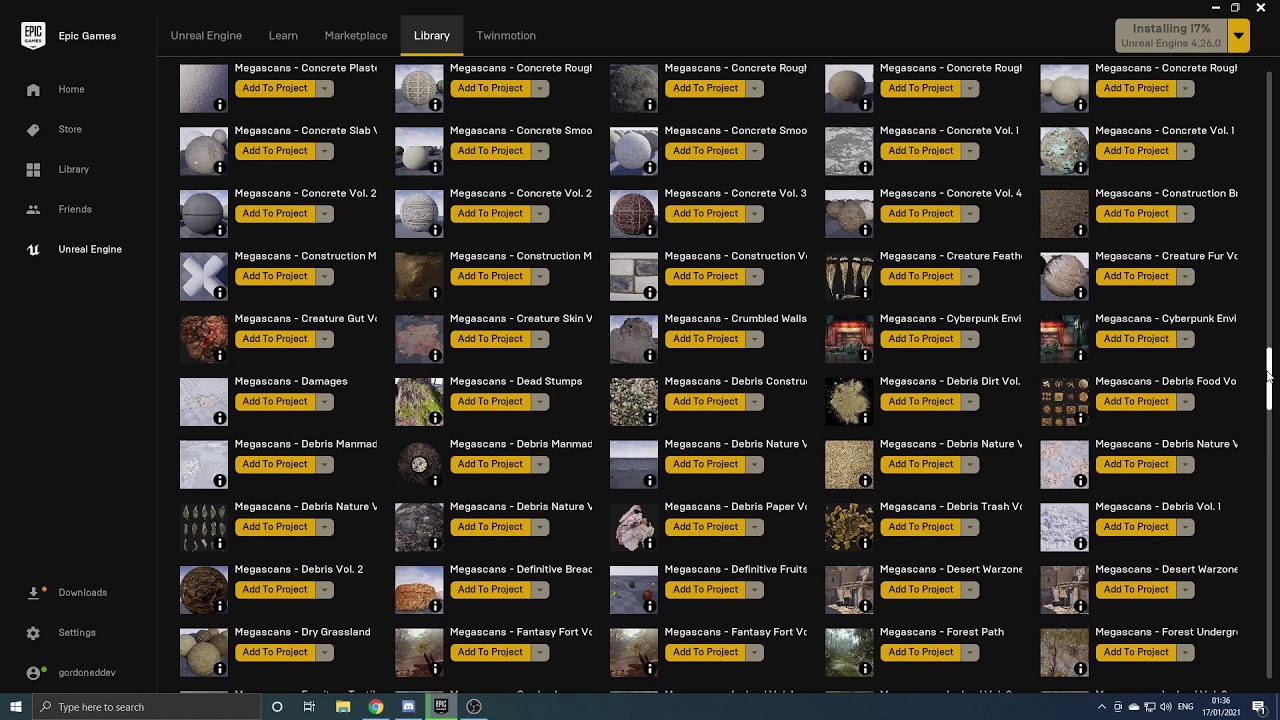Select the Library tab
This screenshot has width=1280, height=720.
tap(432, 35)
